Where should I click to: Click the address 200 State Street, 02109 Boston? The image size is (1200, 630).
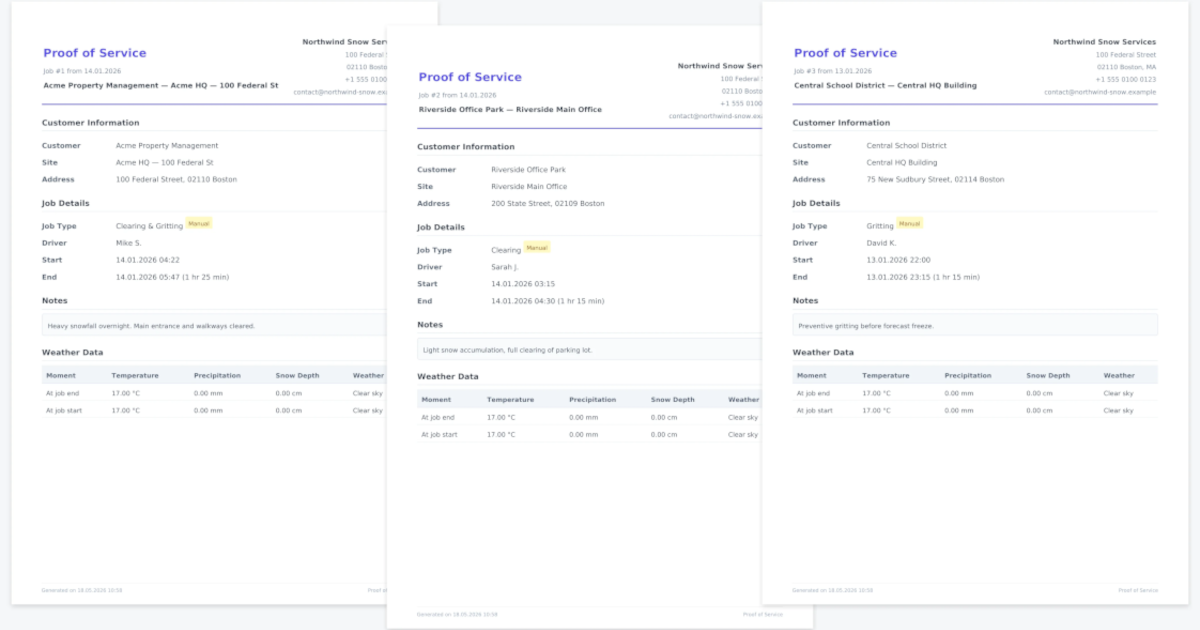(548, 203)
